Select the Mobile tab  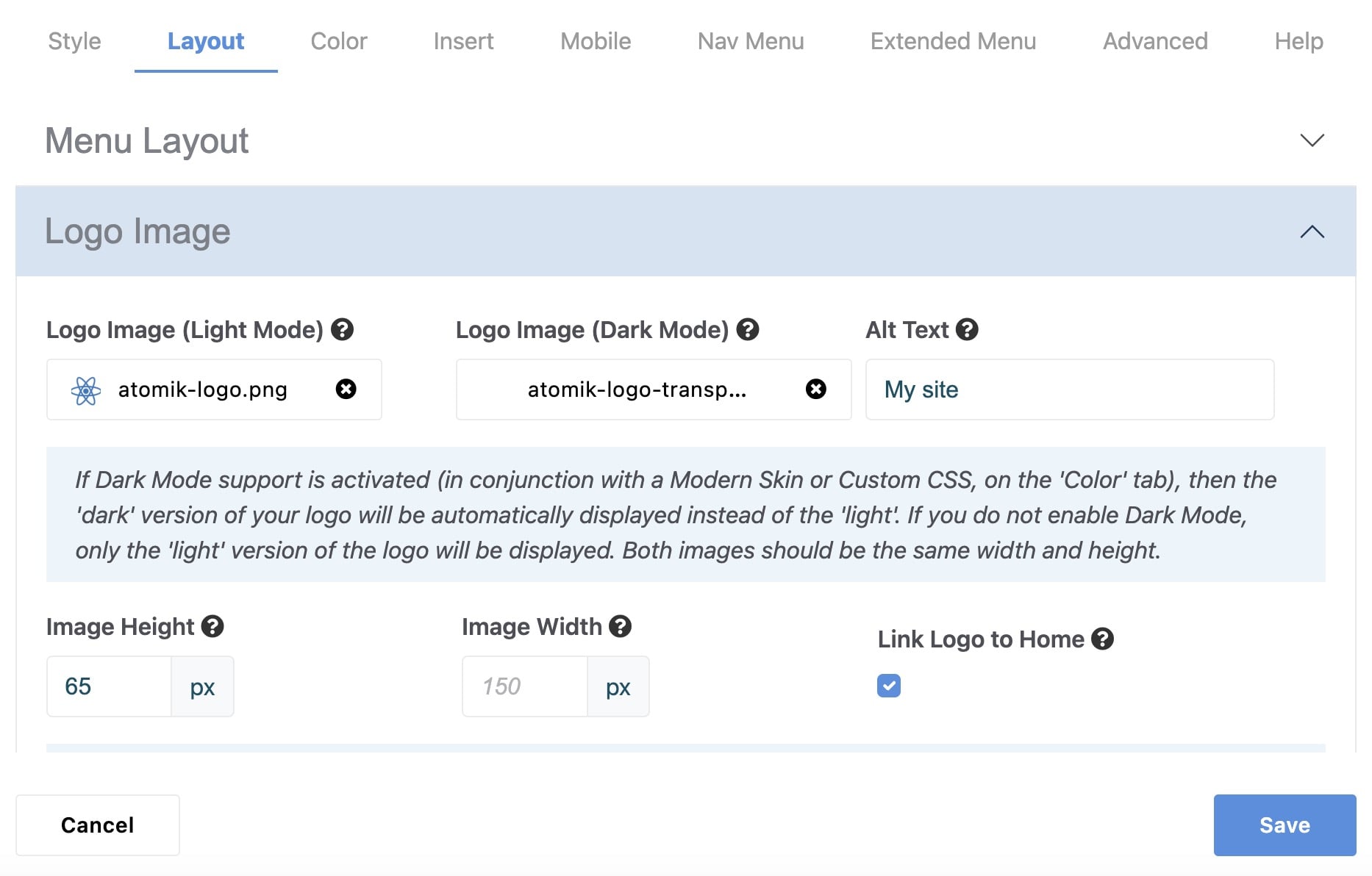click(x=596, y=41)
